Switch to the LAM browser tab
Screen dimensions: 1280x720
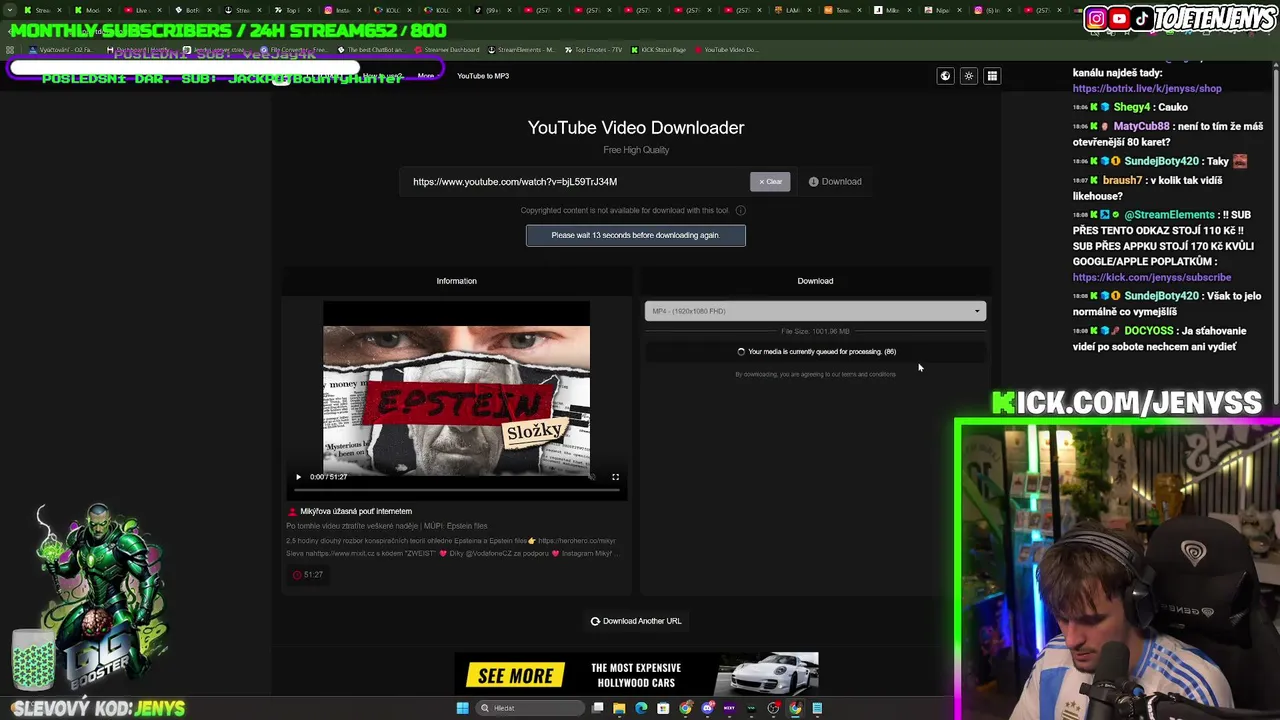pyautogui.click(x=791, y=10)
